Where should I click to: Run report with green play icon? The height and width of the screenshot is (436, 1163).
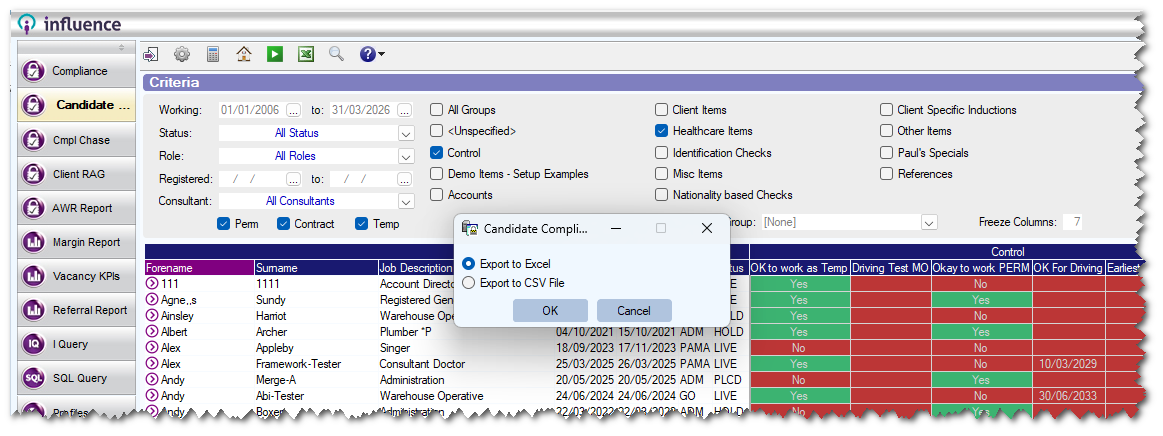pos(274,54)
